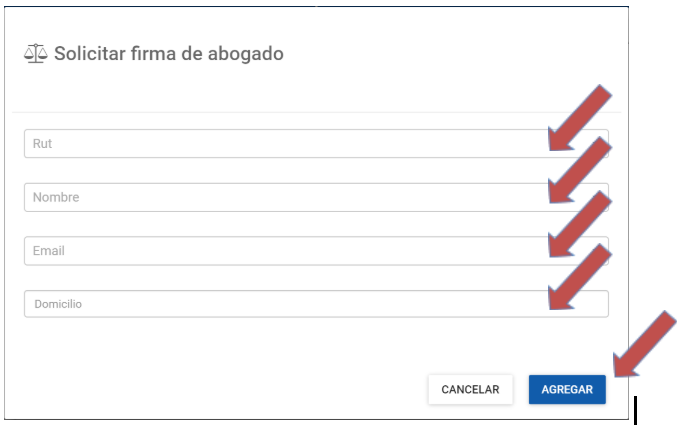Click the red arrow pointing at Rut
The width and height of the screenshot is (680, 427).
click(x=580, y=118)
